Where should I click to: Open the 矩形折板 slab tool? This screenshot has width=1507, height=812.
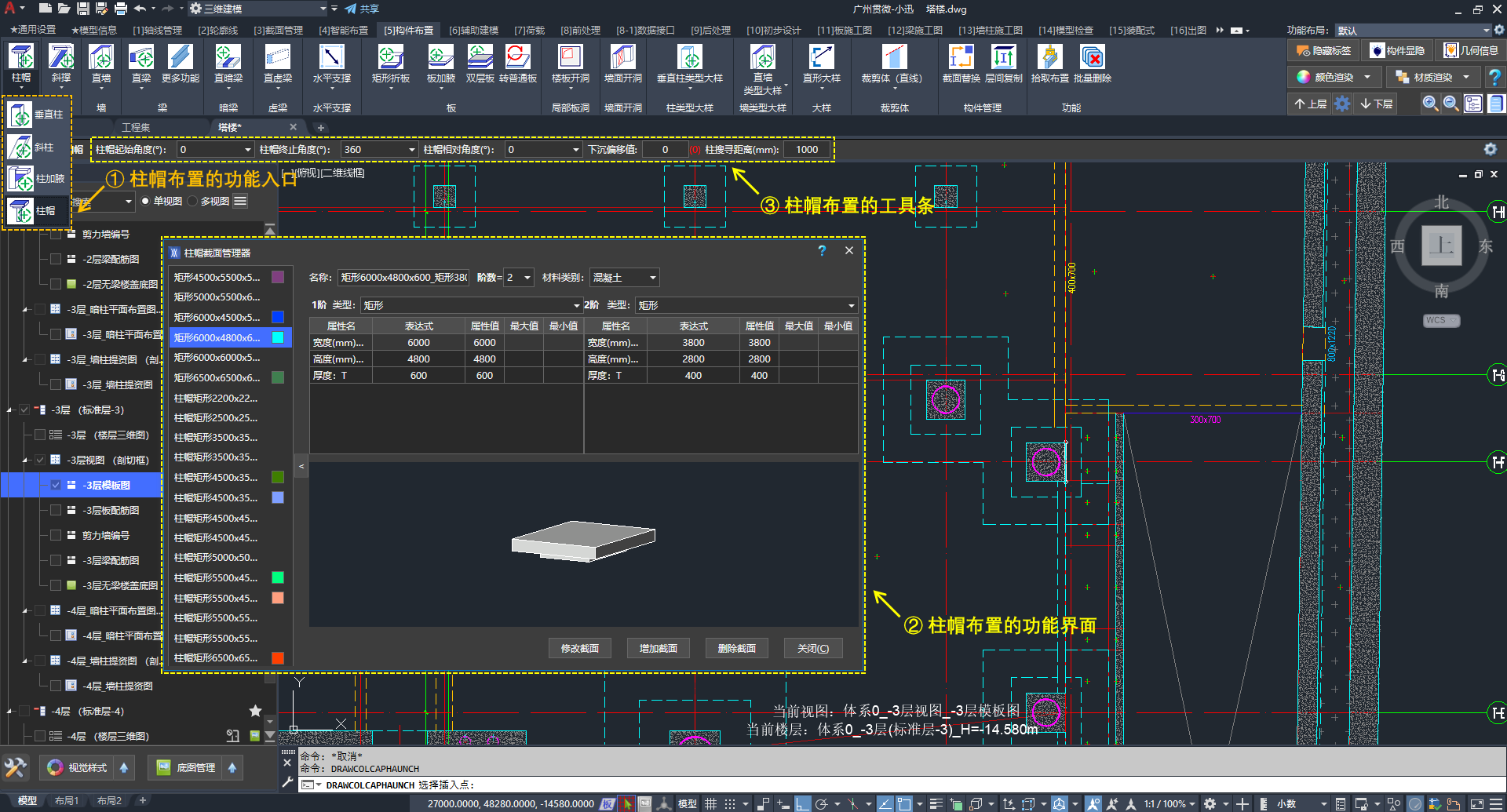click(391, 57)
